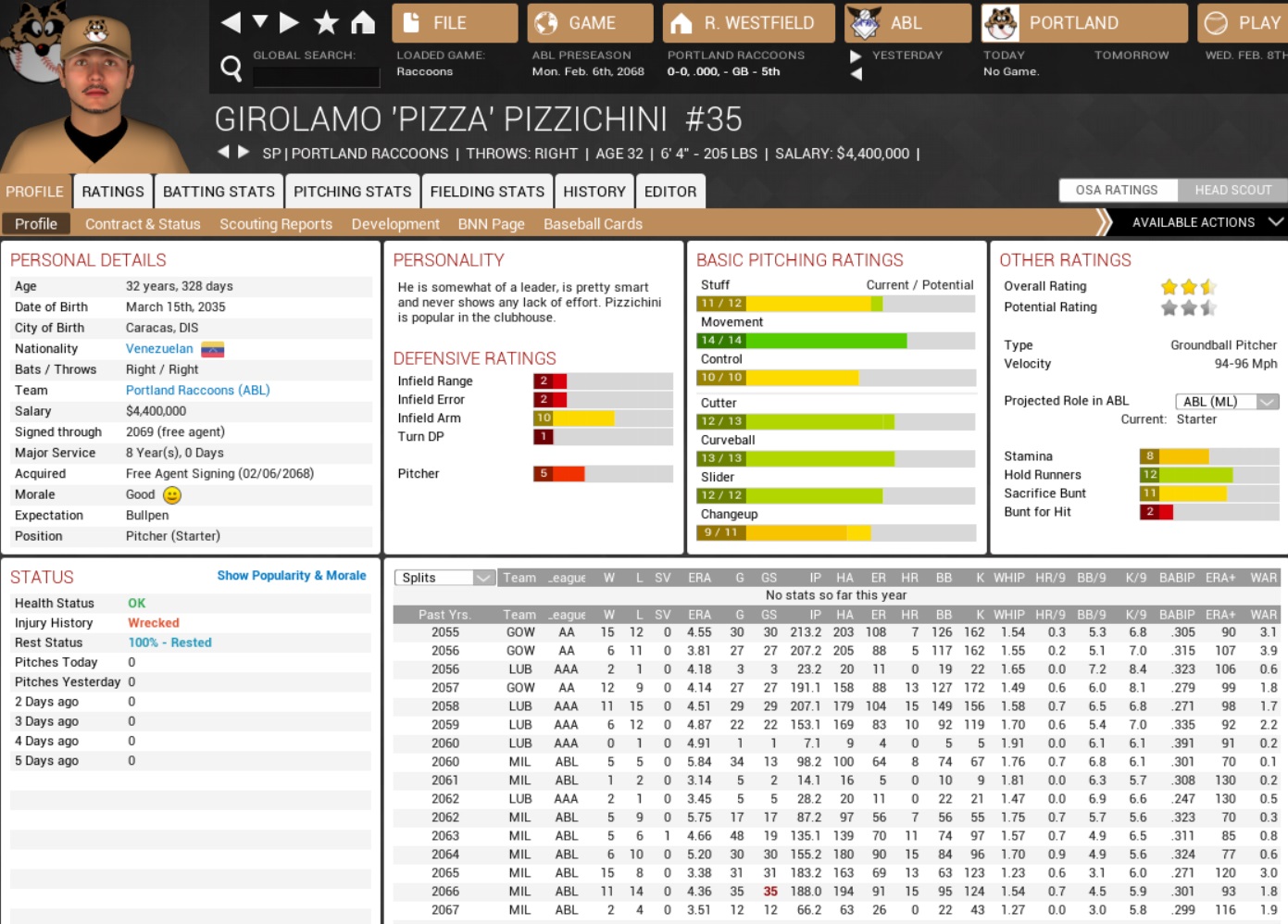The height and width of the screenshot is (924, 1288).
Task: Click the Stuff rating bar
Action: point(835,304)
